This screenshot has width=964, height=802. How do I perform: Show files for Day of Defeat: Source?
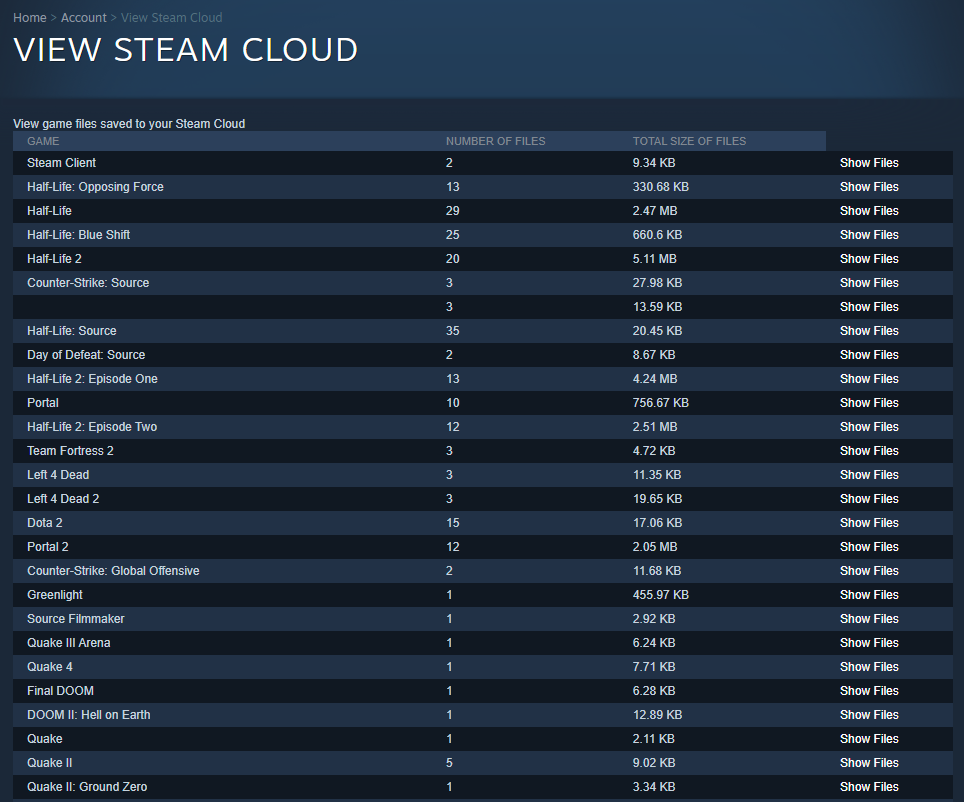(868, 354)
